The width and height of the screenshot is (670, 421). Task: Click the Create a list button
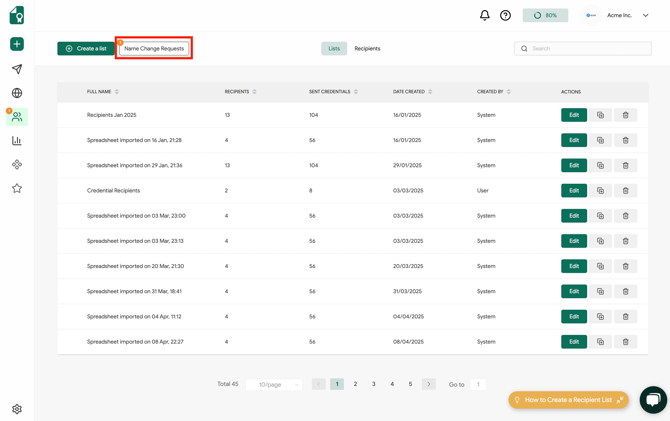pos(86,48)
